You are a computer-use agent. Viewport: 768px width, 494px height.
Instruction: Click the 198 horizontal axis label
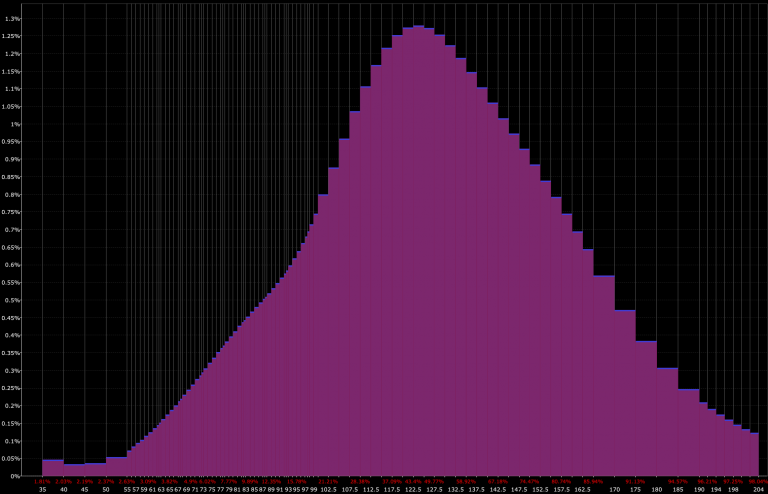click(x=733, y=490)
